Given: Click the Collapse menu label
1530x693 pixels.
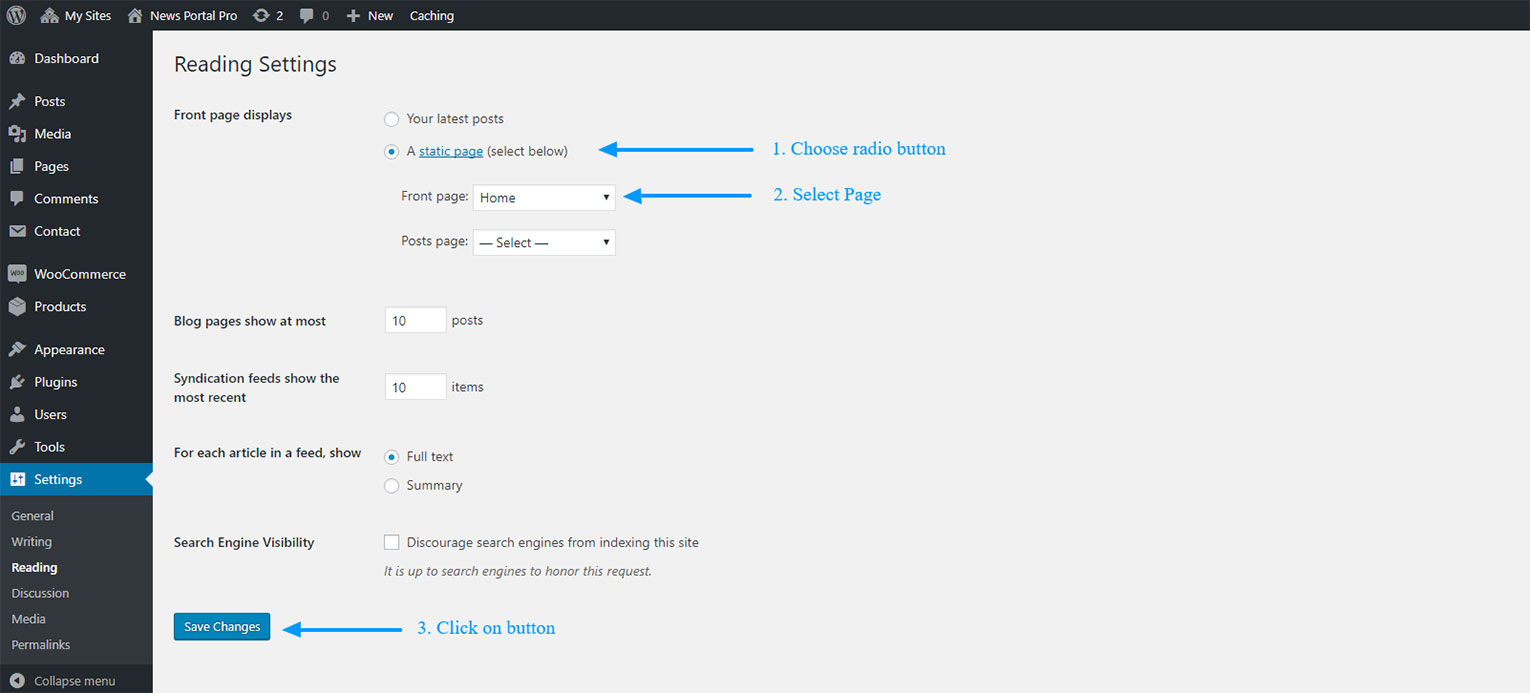Looking at the screenshot, I should click(75, 681).
